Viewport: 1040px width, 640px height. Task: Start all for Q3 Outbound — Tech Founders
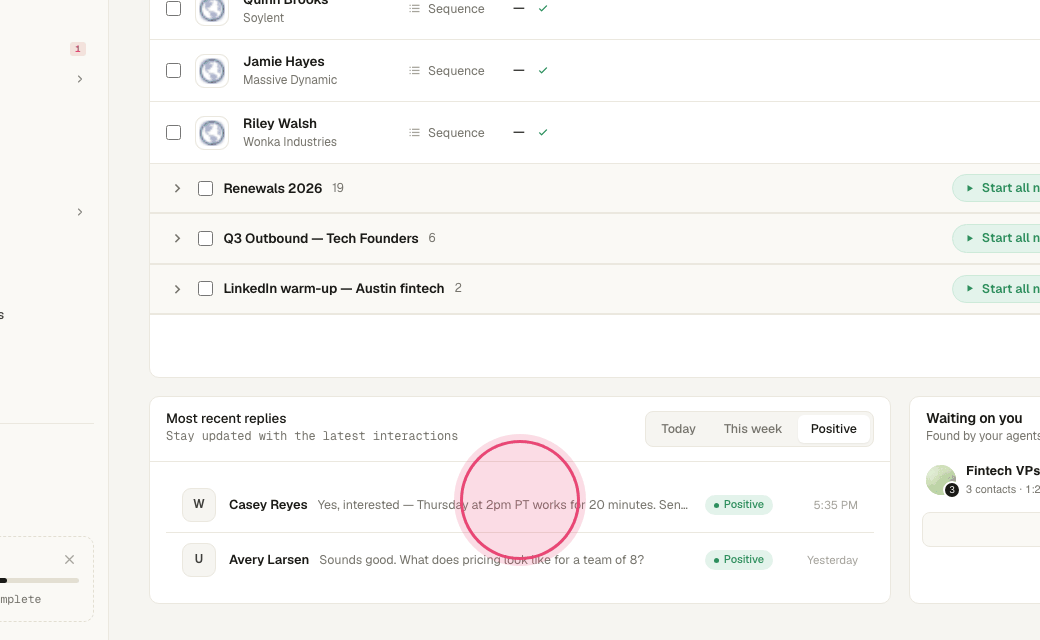click(997, 238)
